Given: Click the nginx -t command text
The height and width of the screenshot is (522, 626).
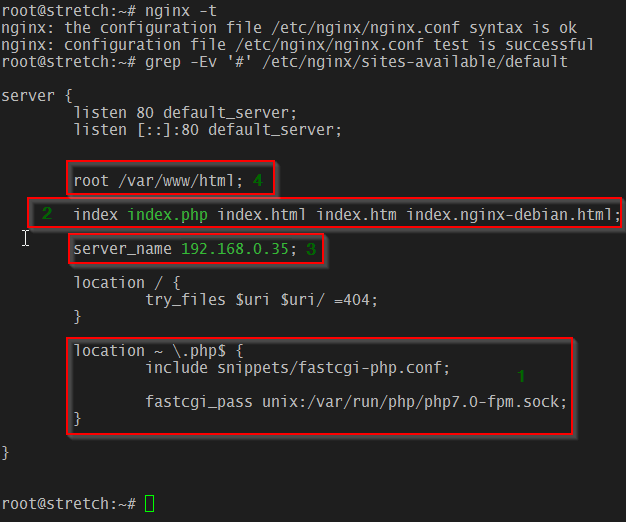Looking at the screenshot, I should [181, 11].
